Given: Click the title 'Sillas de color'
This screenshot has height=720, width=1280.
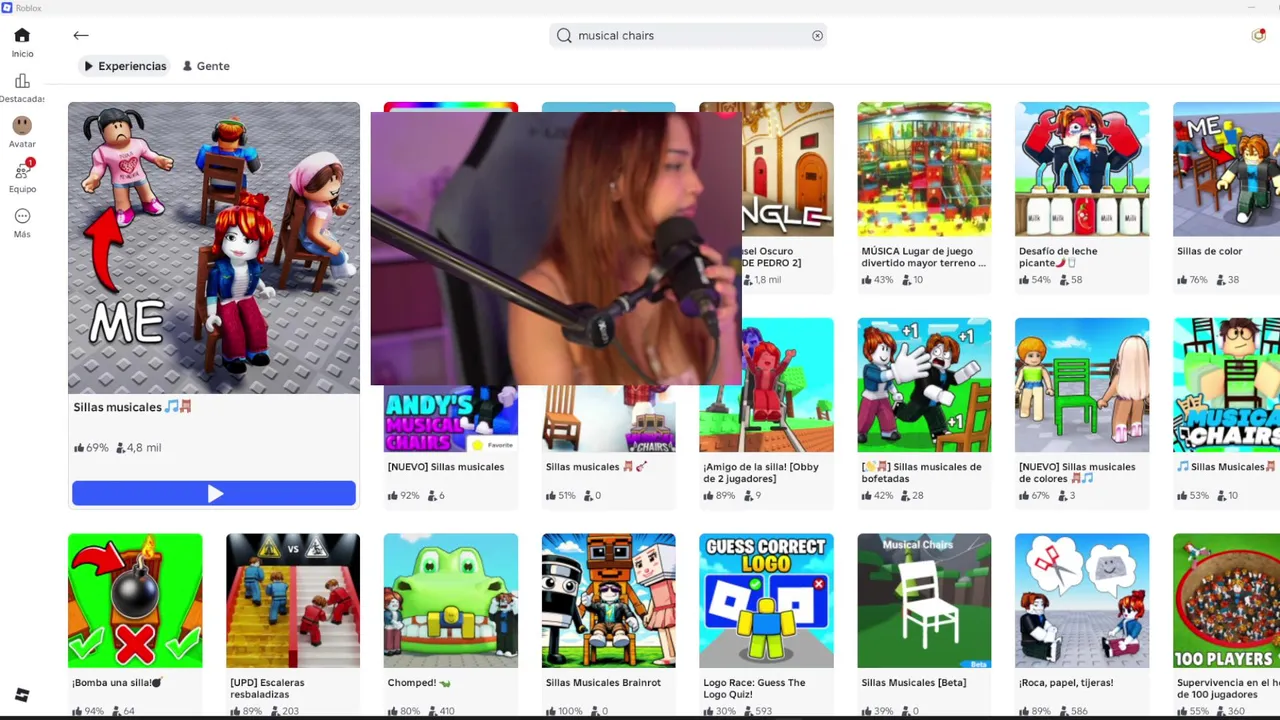Looking at the screenshot, I should pyautogui.click(x=1209, y=252).
